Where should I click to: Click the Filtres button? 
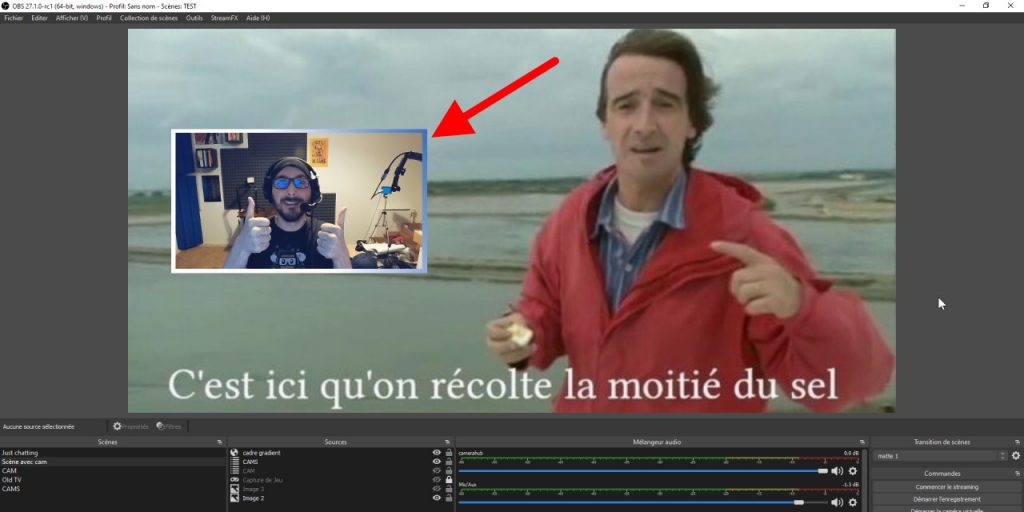(169, 426)
